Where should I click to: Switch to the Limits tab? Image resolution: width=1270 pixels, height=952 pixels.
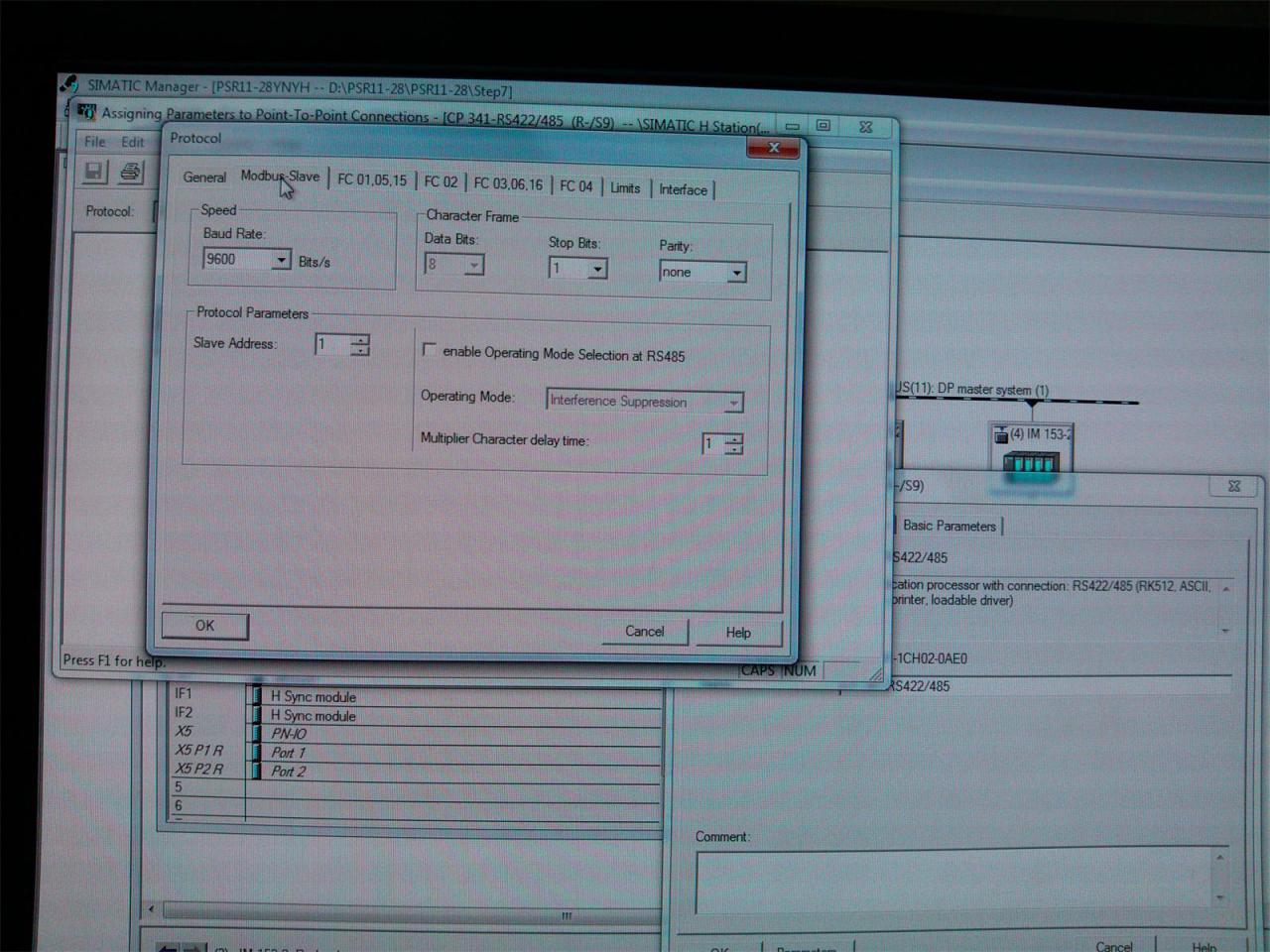pos(625,187)
